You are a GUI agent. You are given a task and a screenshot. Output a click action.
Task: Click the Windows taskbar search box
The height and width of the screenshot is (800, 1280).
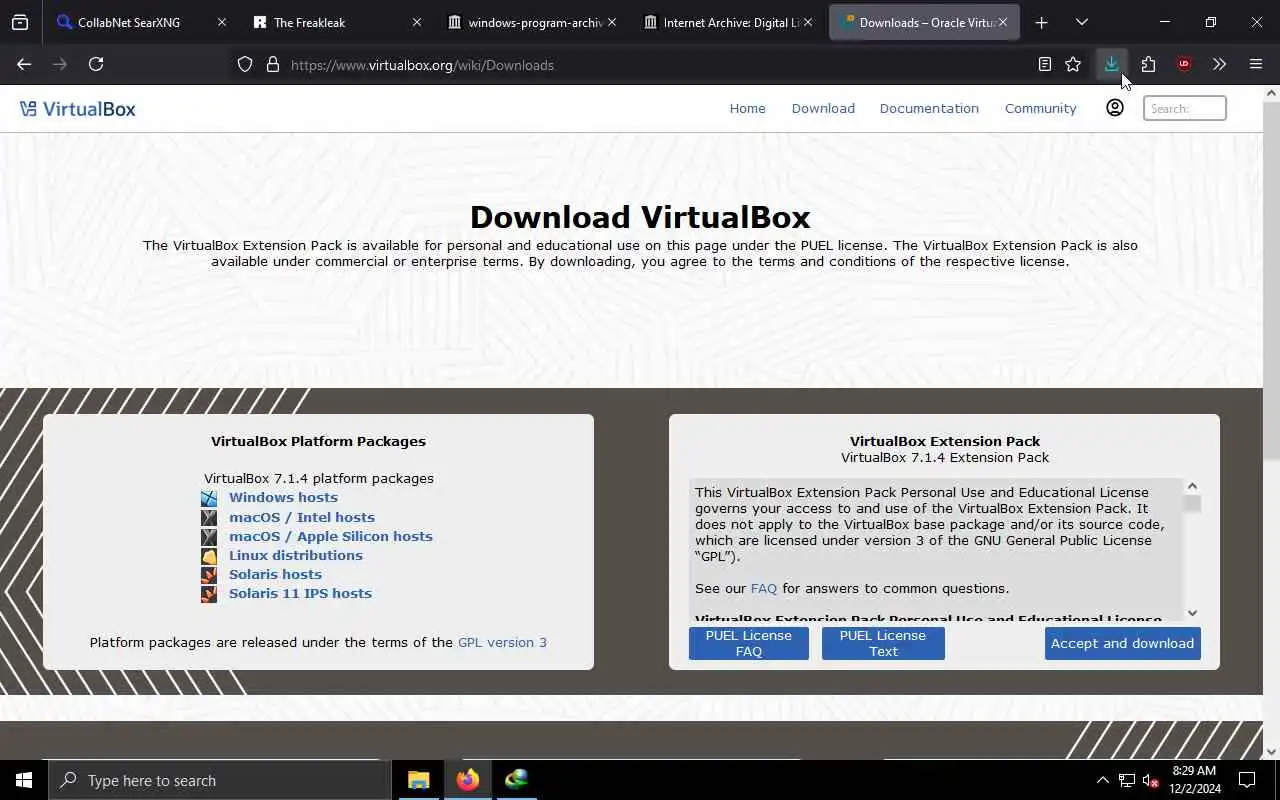click(x=219, y=780)
